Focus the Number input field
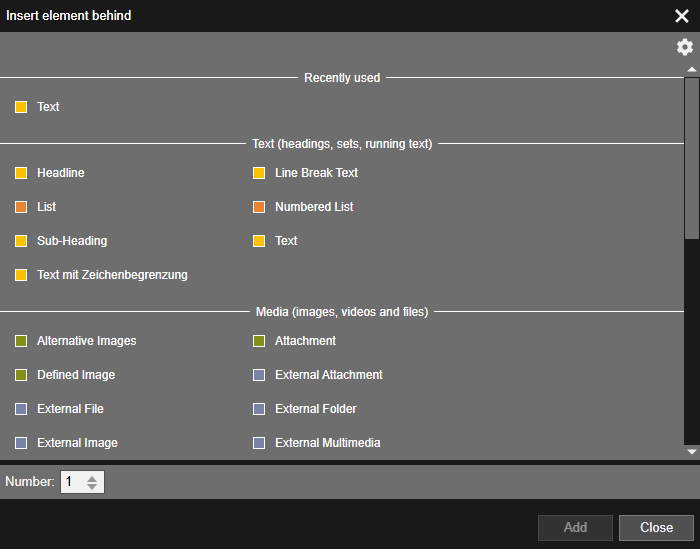Image resolution: width=700 pixels, height=549 pixels. (x=83, y=482)
